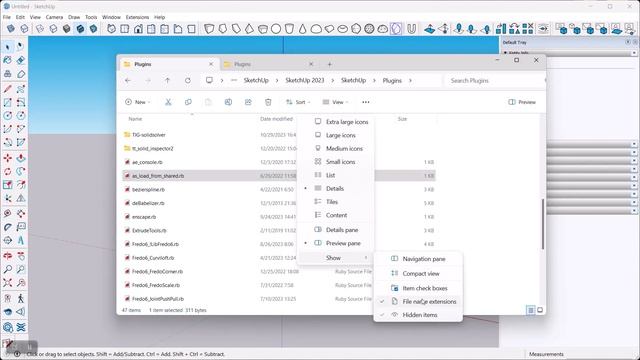The image size is (640, 360).
Task: Open the New dropdown in Explorer
Action: [x=138, y=102]
